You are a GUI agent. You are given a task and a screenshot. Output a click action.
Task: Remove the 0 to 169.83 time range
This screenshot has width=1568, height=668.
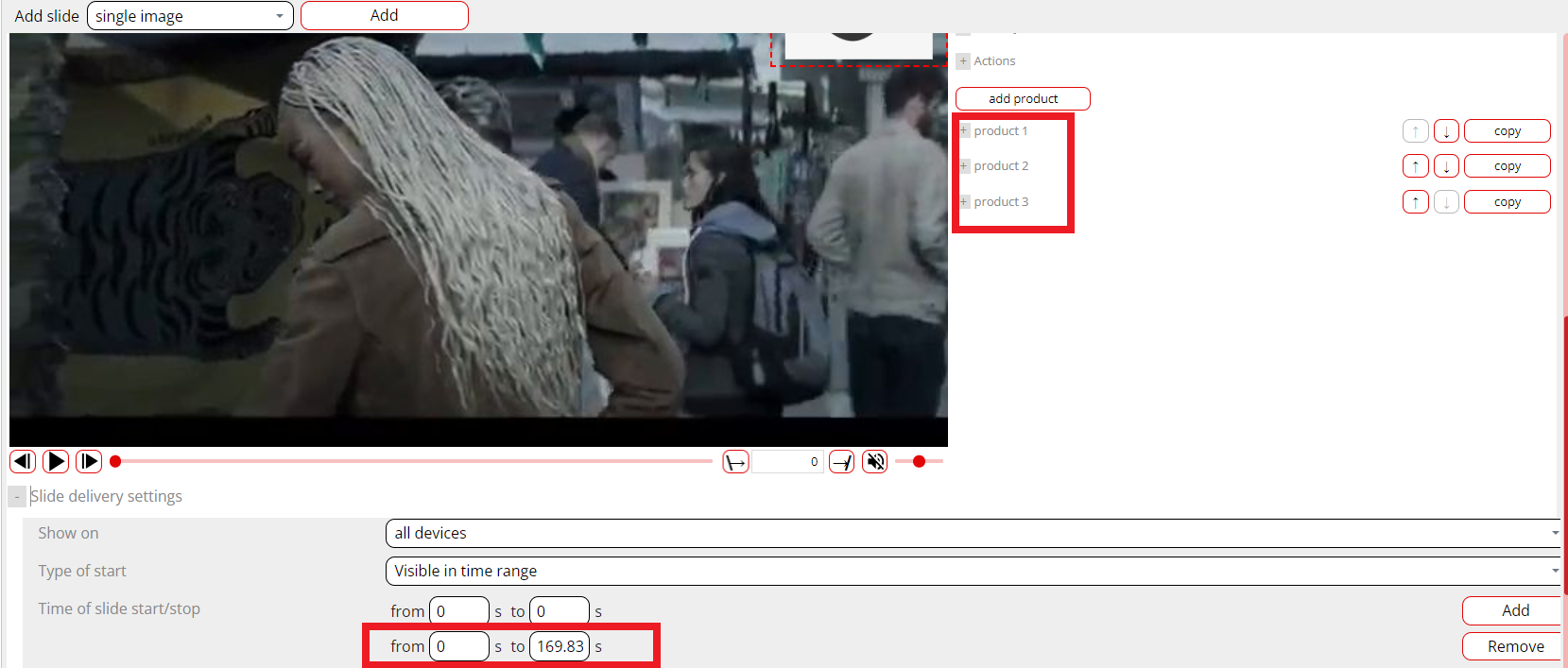coord(1514,646)
